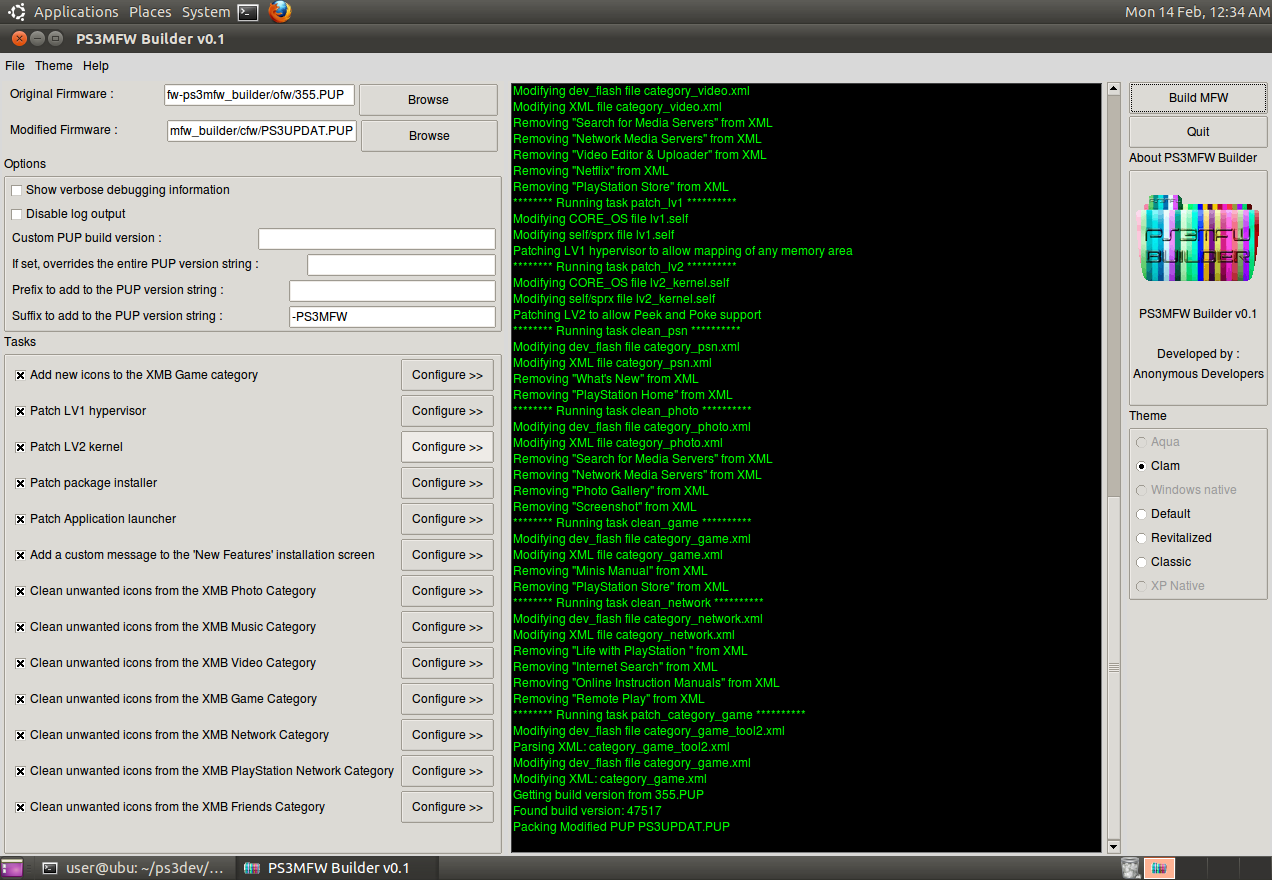Screen dimensions: 1272x880
Task: Check the Disable log output box
Action: click(x=17, y=214)
